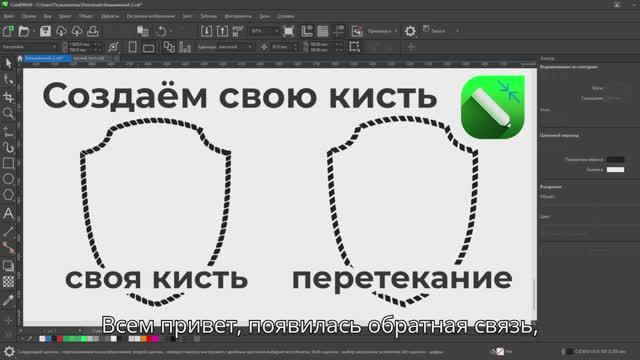The height and width of the screenshot is (360, 640).
Task: Open the page size preset dropdown
Action: click(29, 47)
